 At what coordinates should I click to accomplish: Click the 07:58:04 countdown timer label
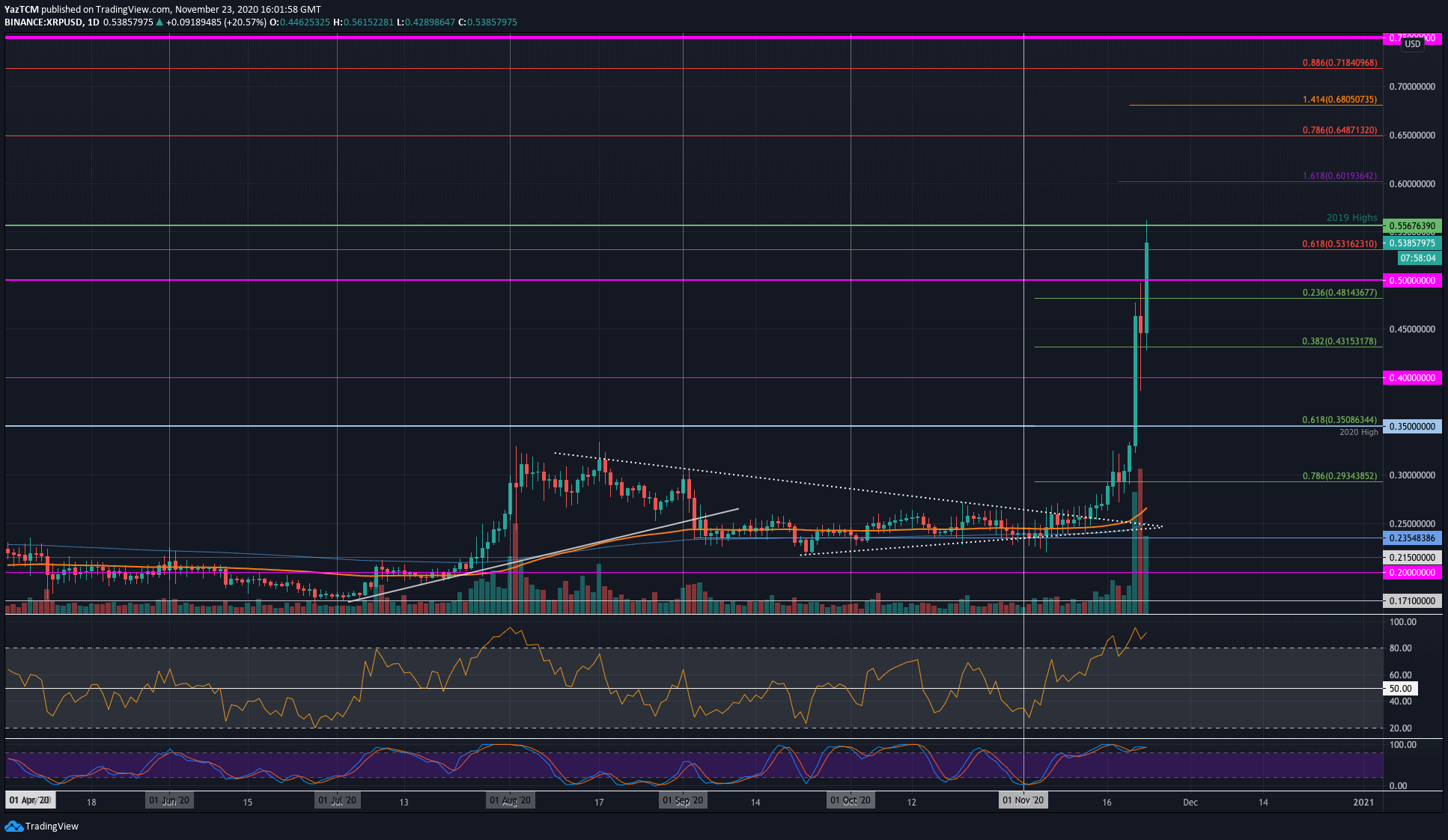(1419, 258)
